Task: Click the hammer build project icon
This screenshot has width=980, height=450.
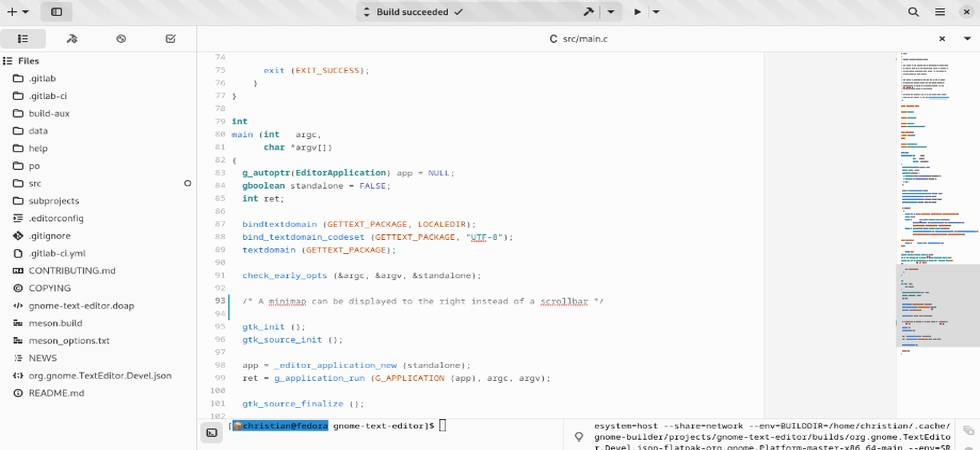Action: pyautogui.click(x=588, y=12)
